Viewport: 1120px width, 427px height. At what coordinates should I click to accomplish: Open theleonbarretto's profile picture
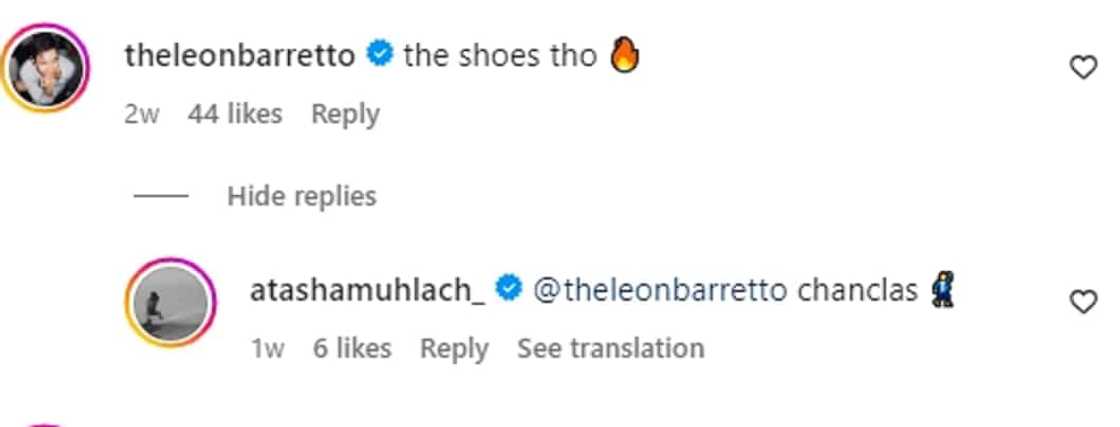(x=49, y=66)
